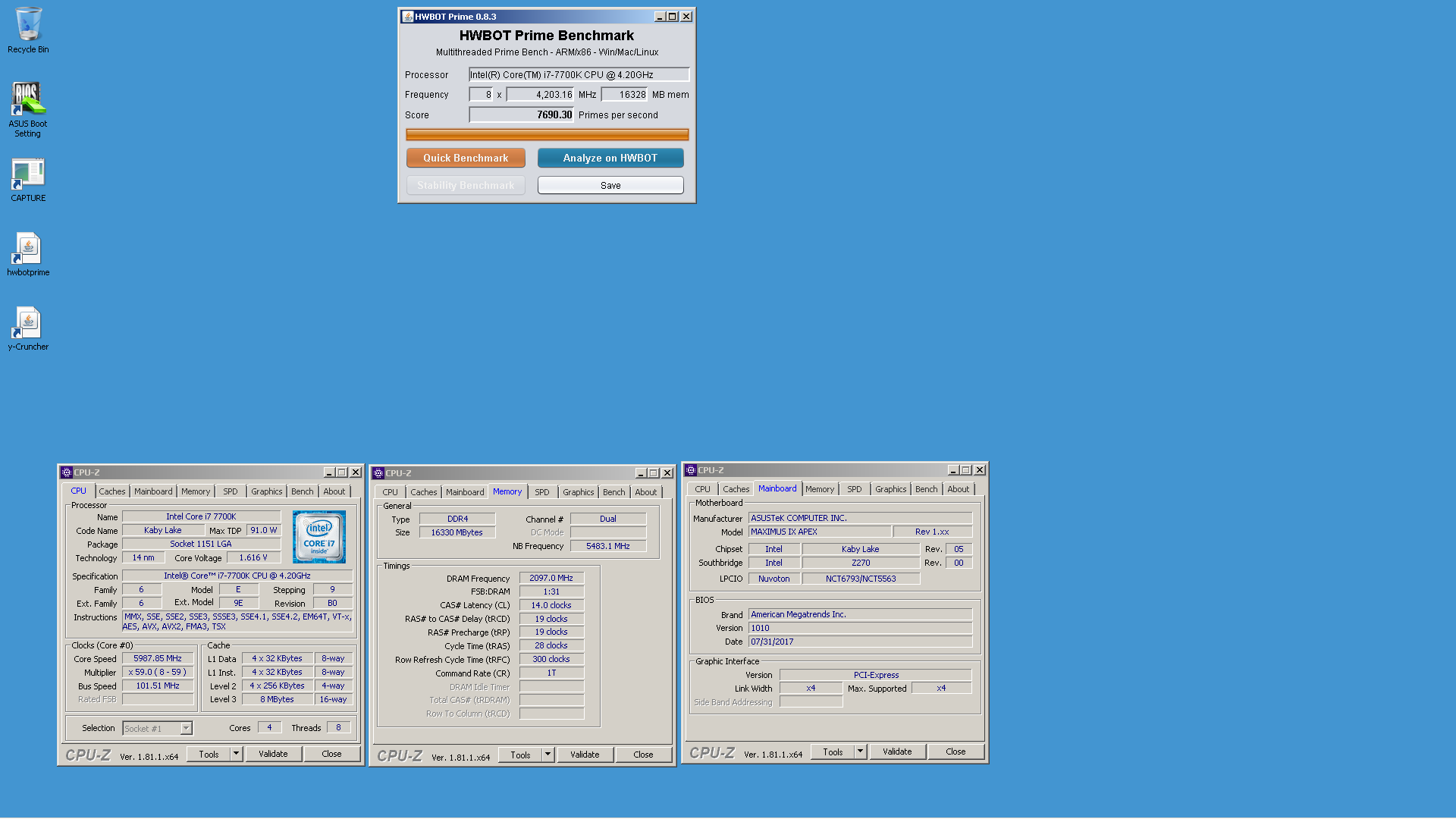Click the HWBOT Prime title bar icon
The image size is (1456, 819).
tap(407, 17)
